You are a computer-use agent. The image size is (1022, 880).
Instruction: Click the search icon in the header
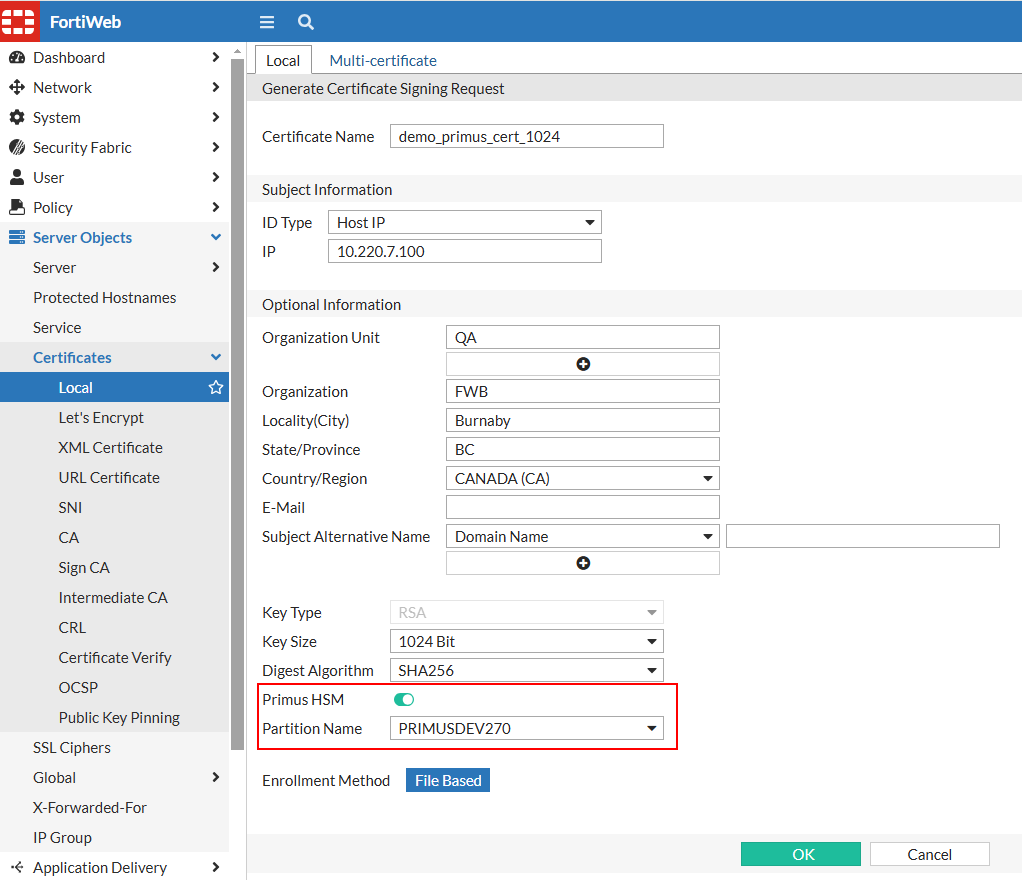coord(304,21)
